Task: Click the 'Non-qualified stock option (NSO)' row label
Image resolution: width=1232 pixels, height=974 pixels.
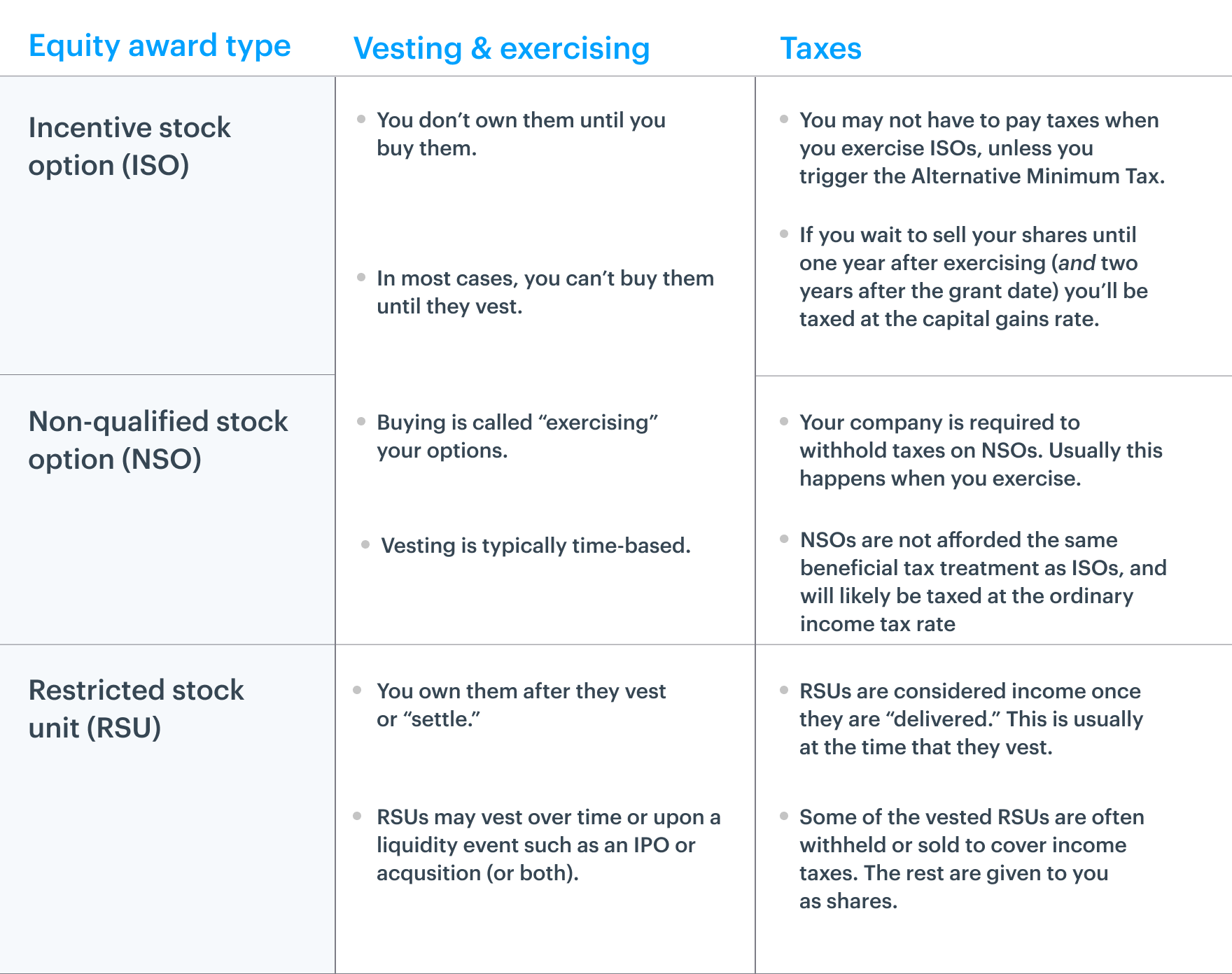Action: 158,440
